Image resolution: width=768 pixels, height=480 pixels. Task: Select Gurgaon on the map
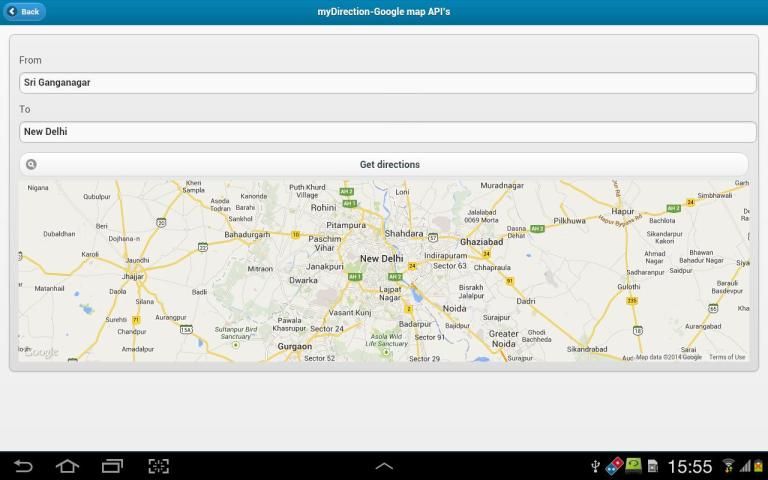(x=295, y=346)
